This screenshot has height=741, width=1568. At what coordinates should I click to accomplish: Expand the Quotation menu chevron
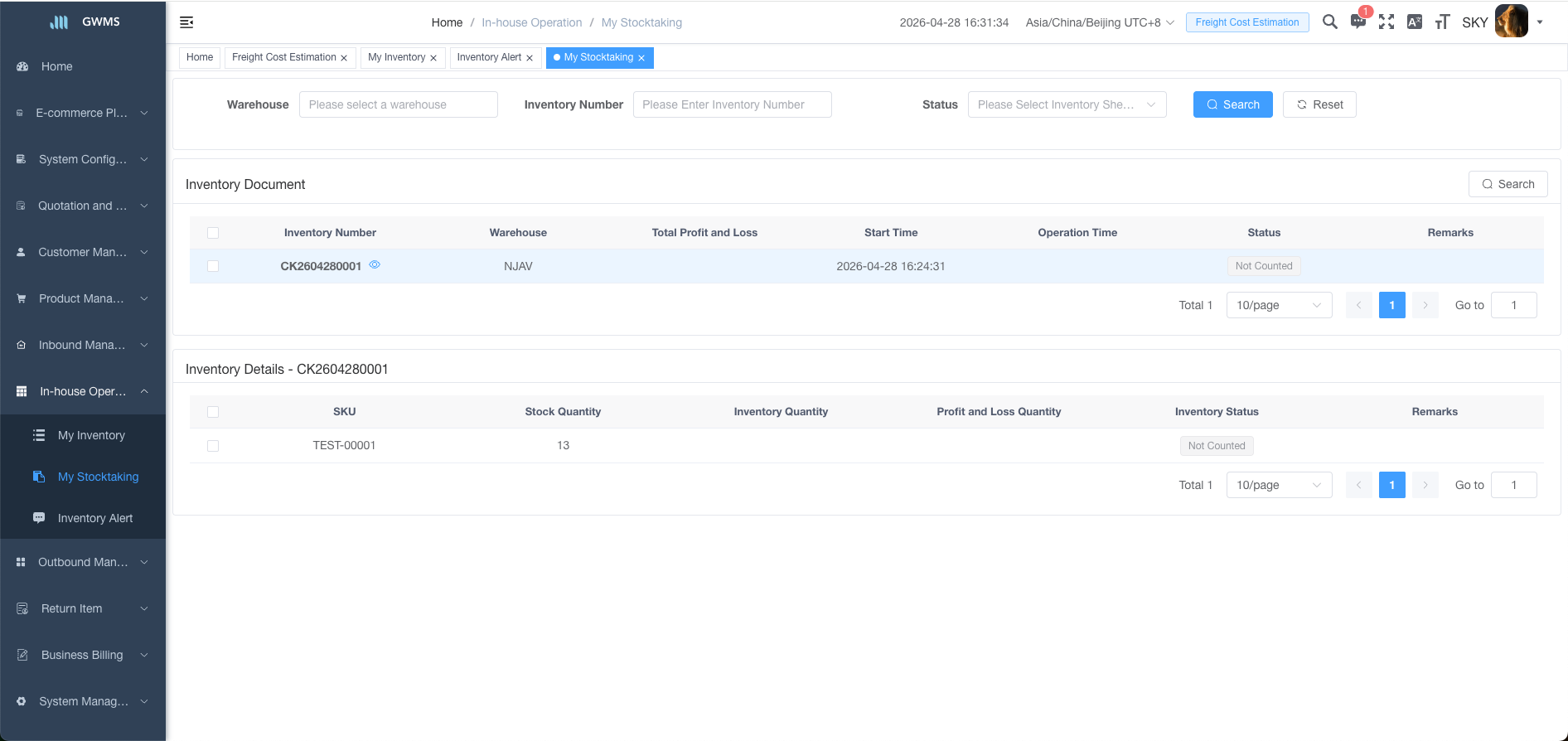coord(144,206)
